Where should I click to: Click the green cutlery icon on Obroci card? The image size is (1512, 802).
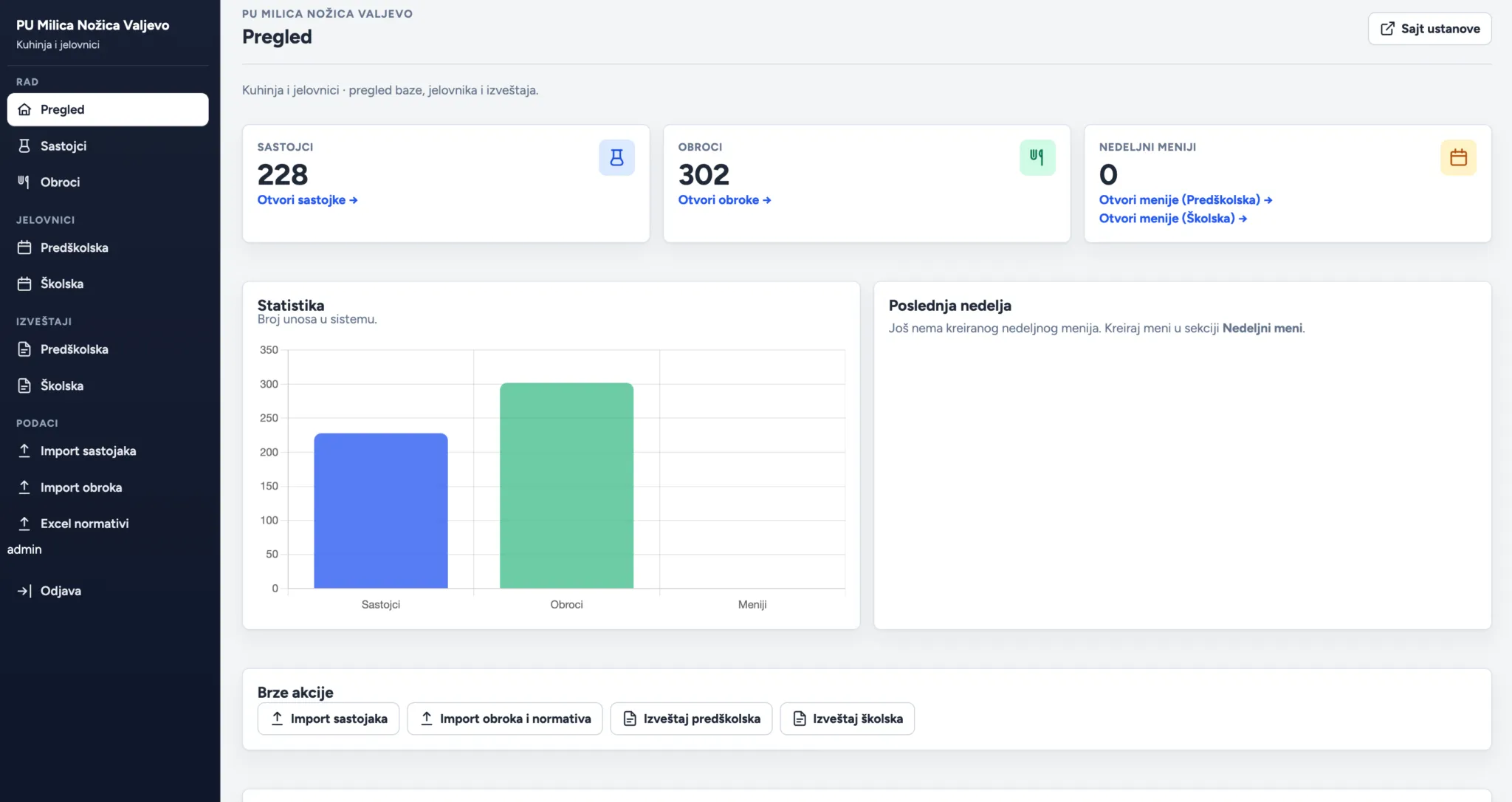click(x=1037, y=157)
